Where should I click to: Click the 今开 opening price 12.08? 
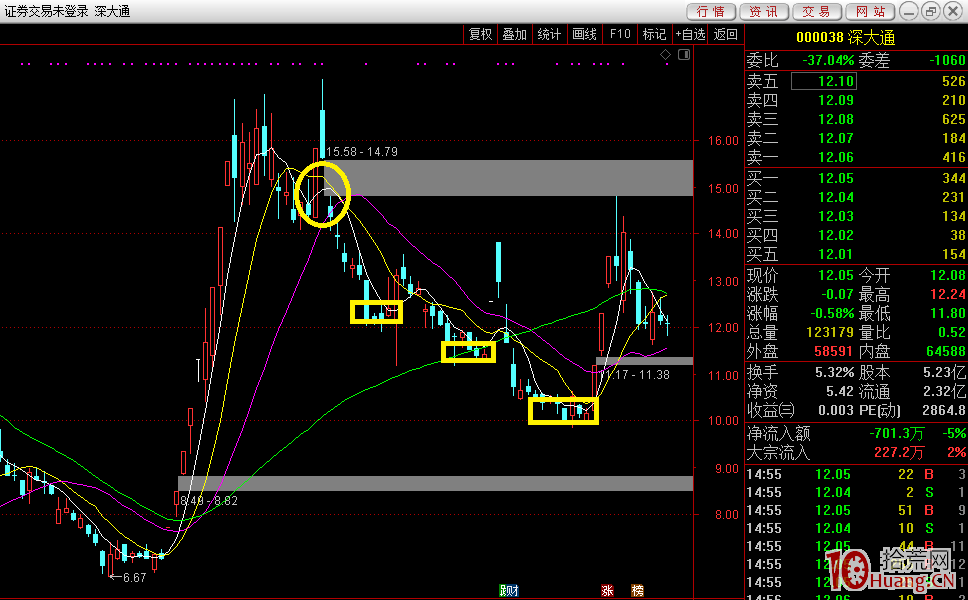click(948, 275)
